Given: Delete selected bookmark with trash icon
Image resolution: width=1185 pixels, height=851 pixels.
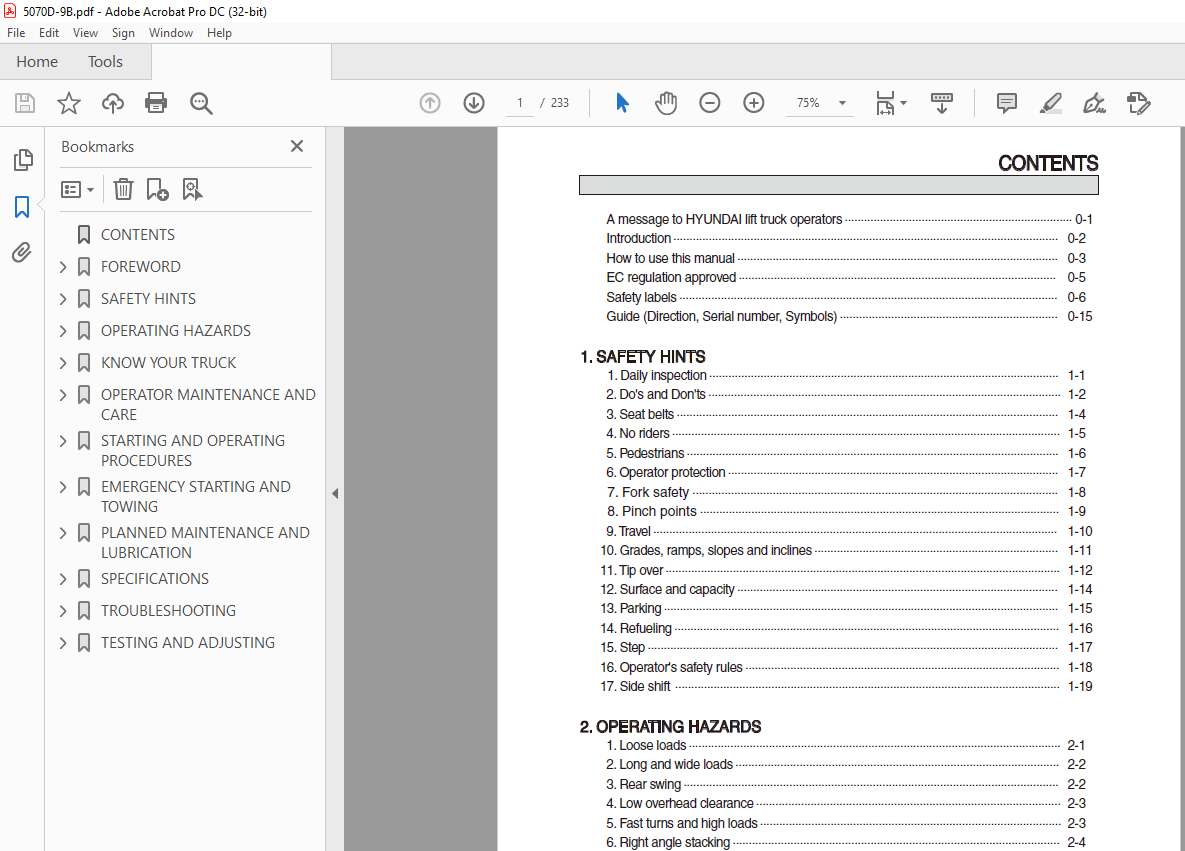Looking at the screenshot, I should coord(123,189).
